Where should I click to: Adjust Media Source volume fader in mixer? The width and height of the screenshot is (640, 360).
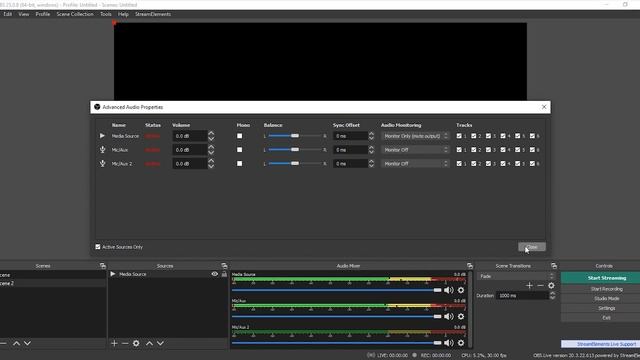(x=438, y=290)
